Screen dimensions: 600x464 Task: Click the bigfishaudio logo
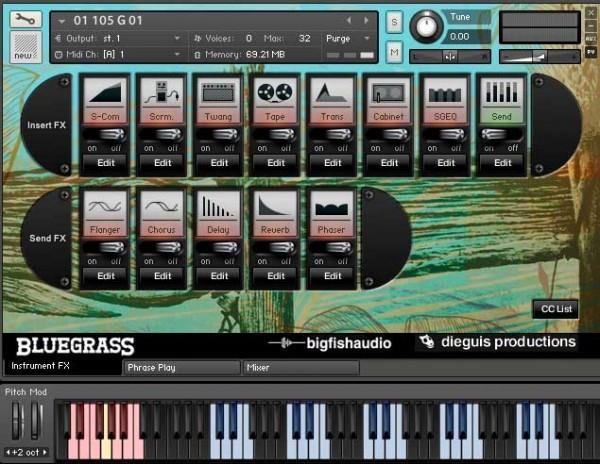tap(330, 343)
